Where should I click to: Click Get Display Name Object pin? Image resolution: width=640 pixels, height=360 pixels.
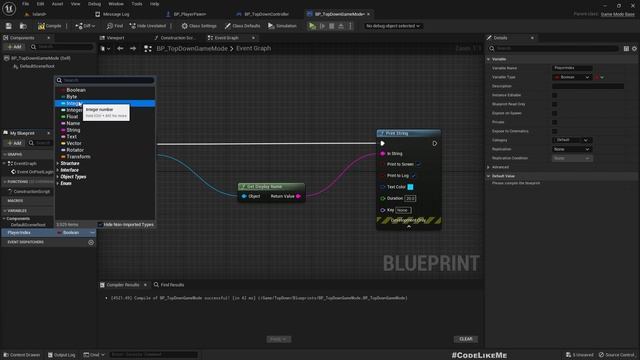pos(244,196)
